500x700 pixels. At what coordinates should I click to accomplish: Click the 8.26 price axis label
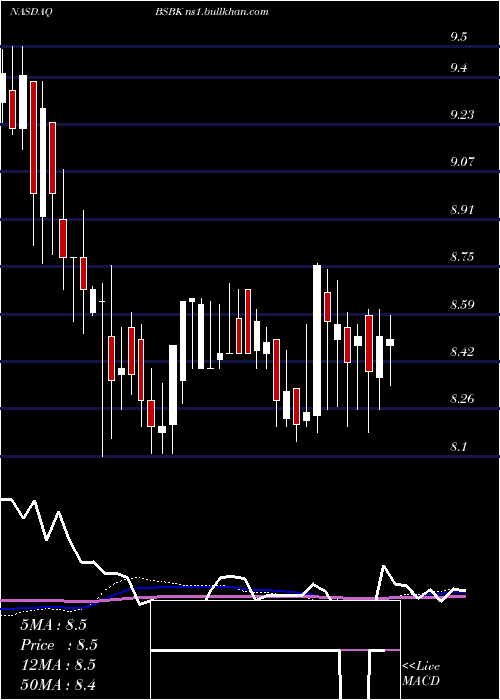[462, 399]
